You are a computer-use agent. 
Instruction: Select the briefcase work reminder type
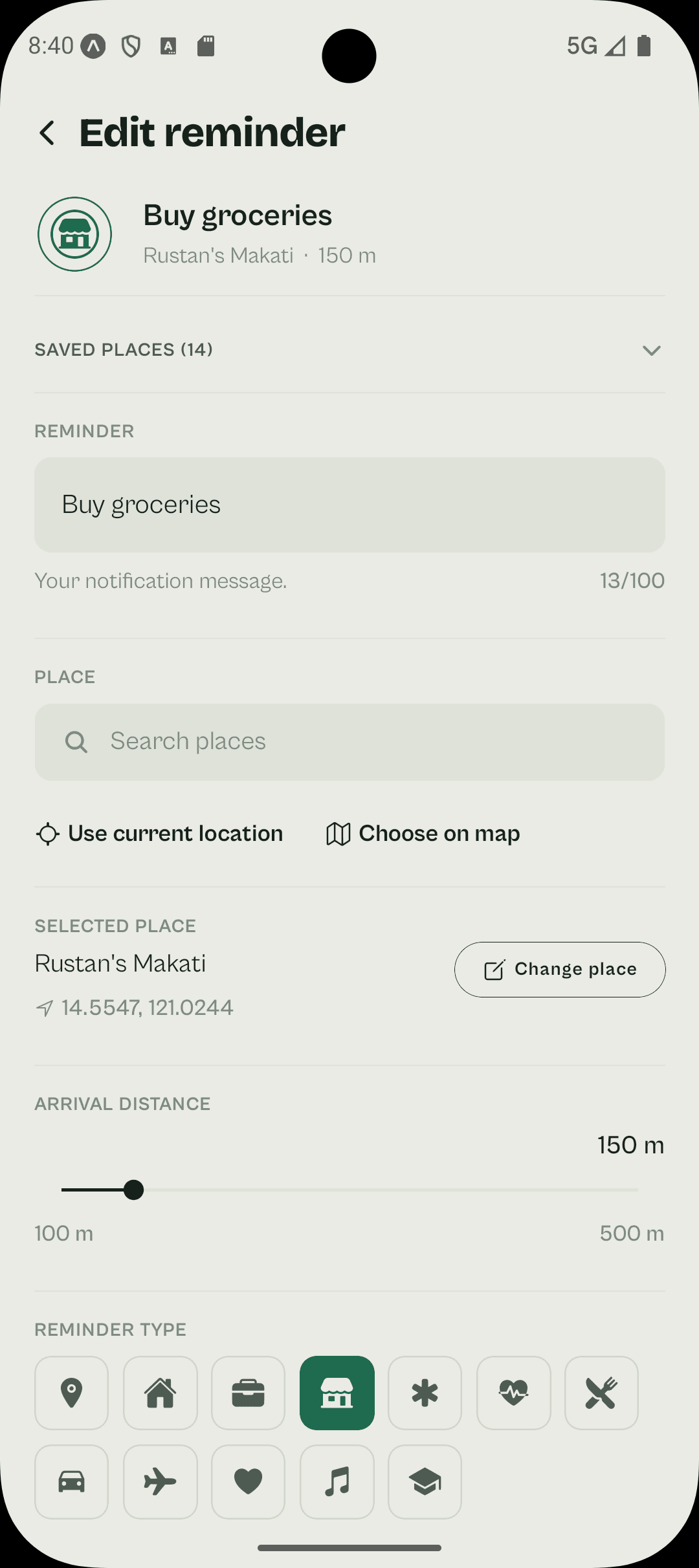249,1393
